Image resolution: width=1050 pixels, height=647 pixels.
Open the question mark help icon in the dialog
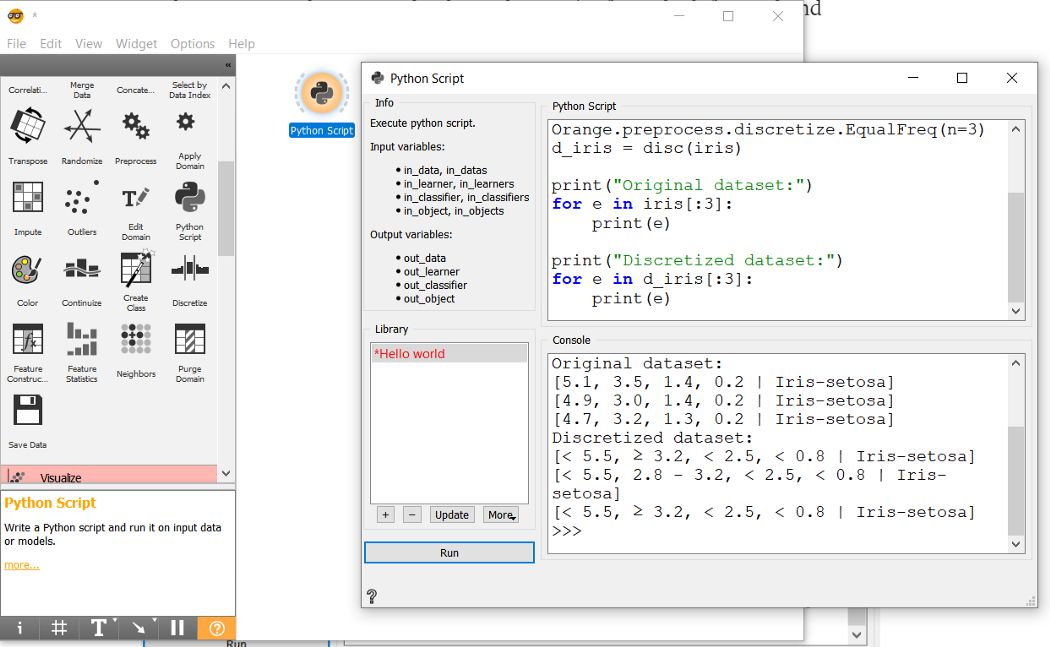371,596
